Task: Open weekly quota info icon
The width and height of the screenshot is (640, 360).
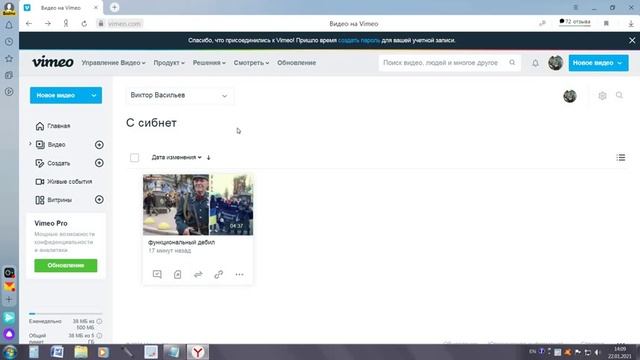Action: [99, 322]
